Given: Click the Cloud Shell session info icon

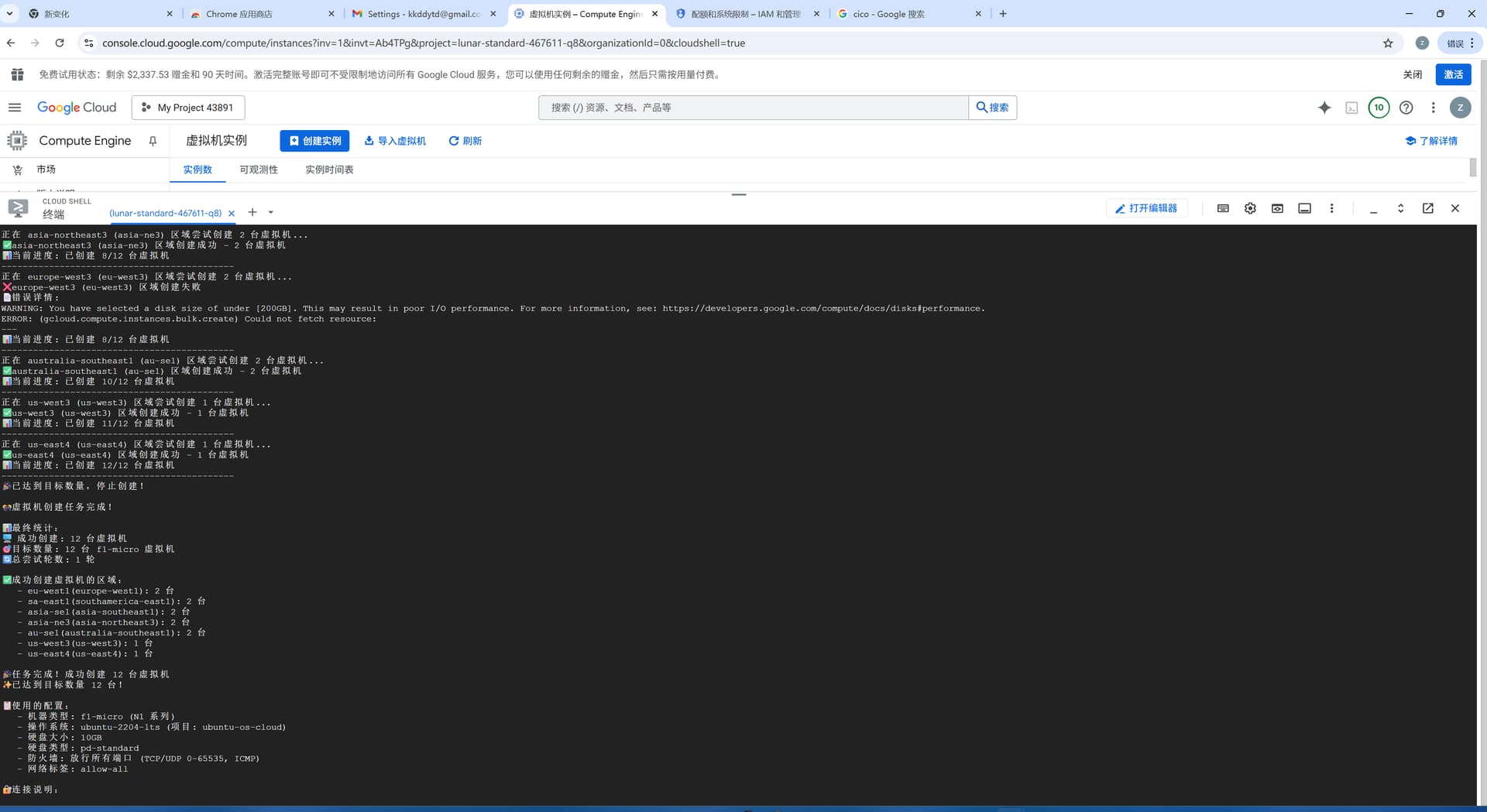Looking at the screenshot, I should click(1304, 208).
